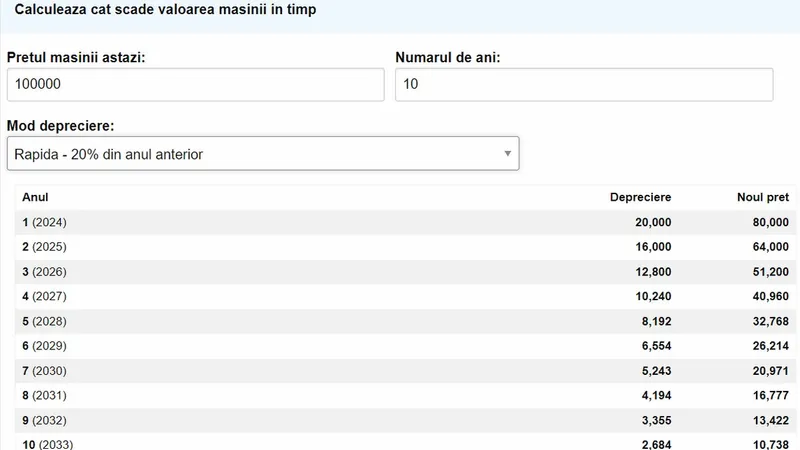The image size is (800, 450).
Task: Select the row for year 10 (2033)
Action: tap(47, 444)
